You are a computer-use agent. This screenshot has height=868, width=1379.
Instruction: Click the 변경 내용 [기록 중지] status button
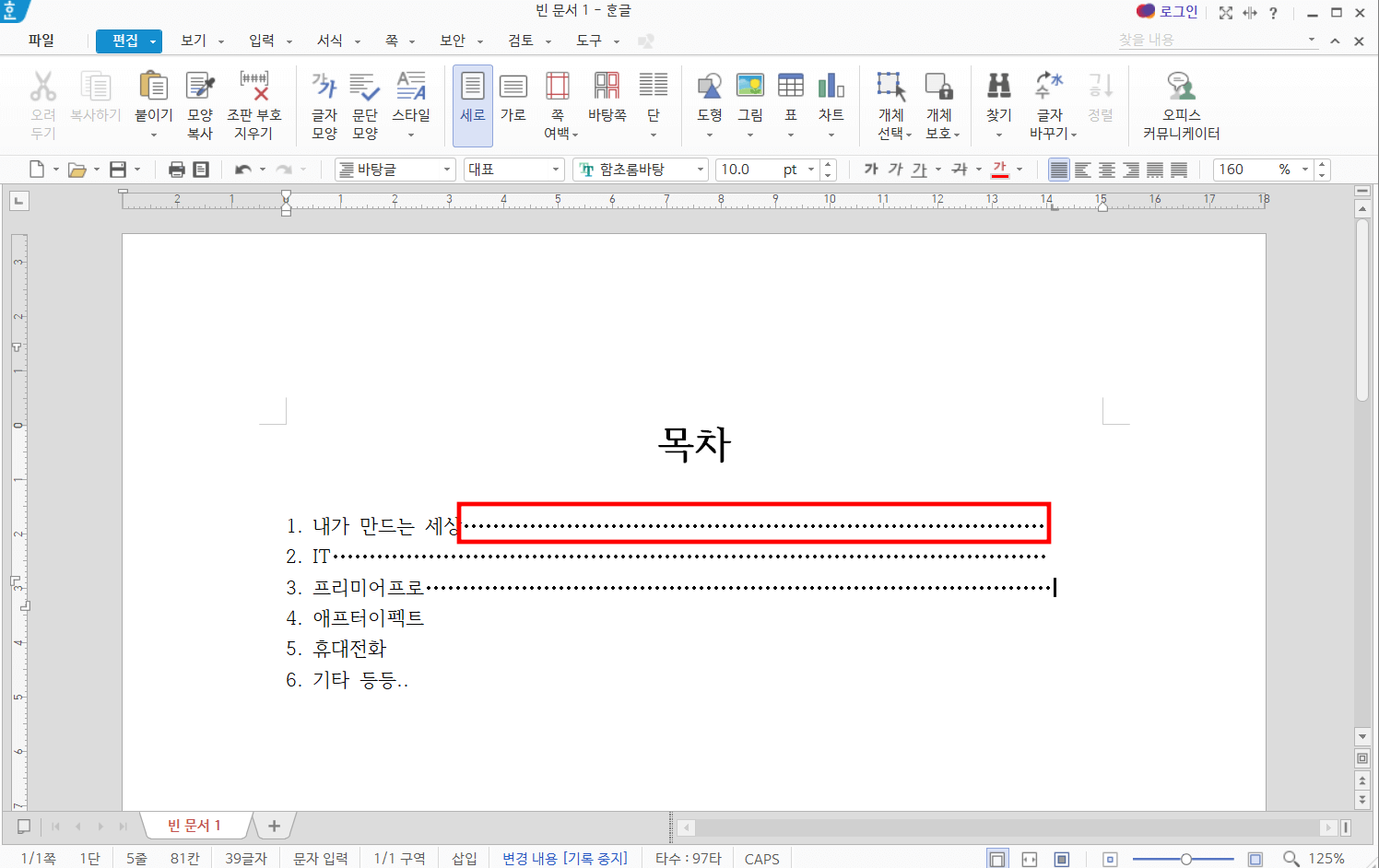coord(565,858)
